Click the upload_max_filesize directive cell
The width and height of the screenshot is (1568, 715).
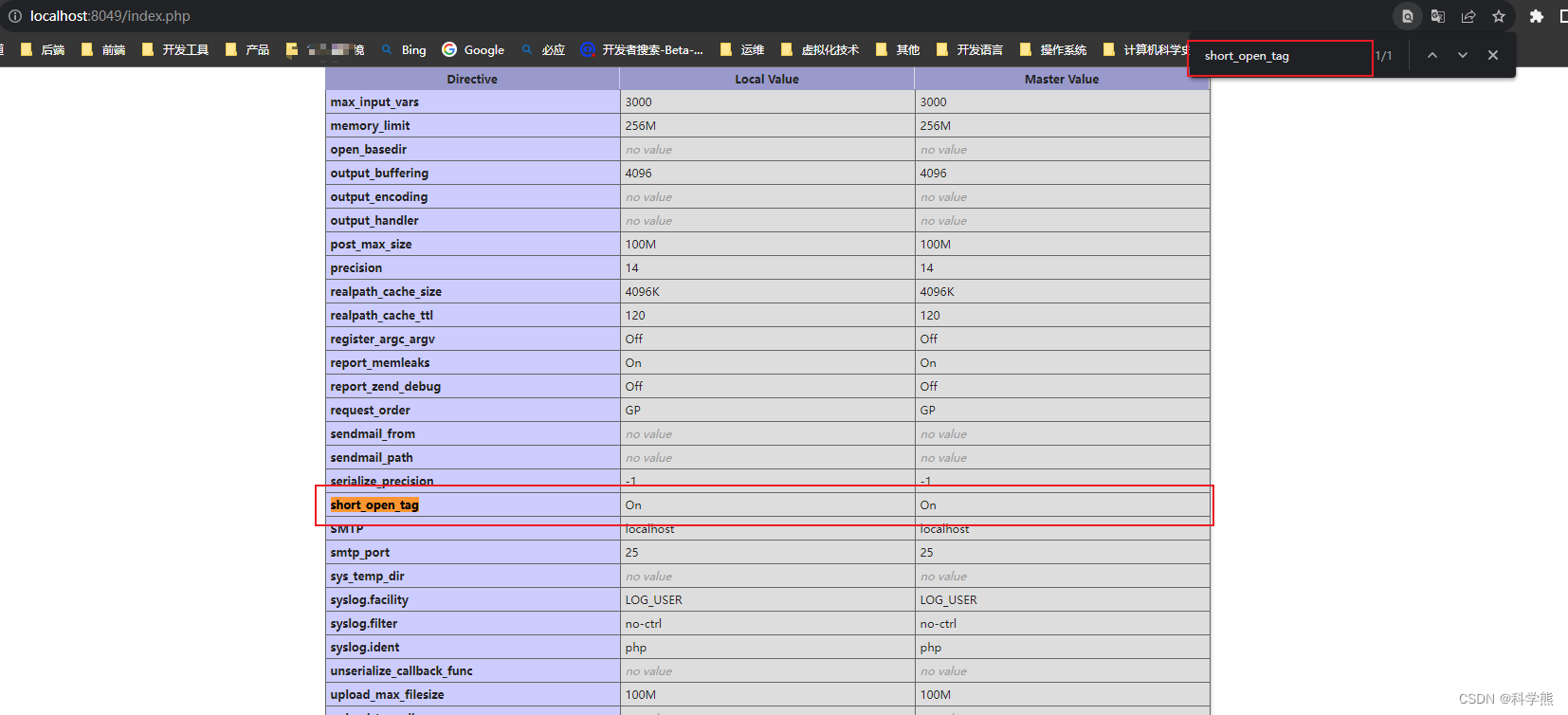click(x=472, y=694)
